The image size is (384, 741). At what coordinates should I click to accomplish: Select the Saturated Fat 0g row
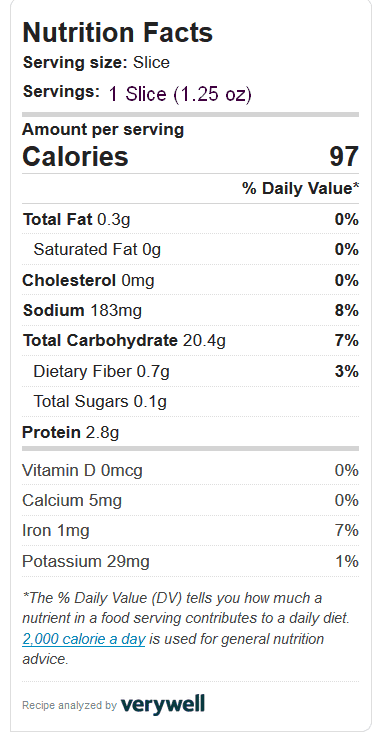point(190,249)
